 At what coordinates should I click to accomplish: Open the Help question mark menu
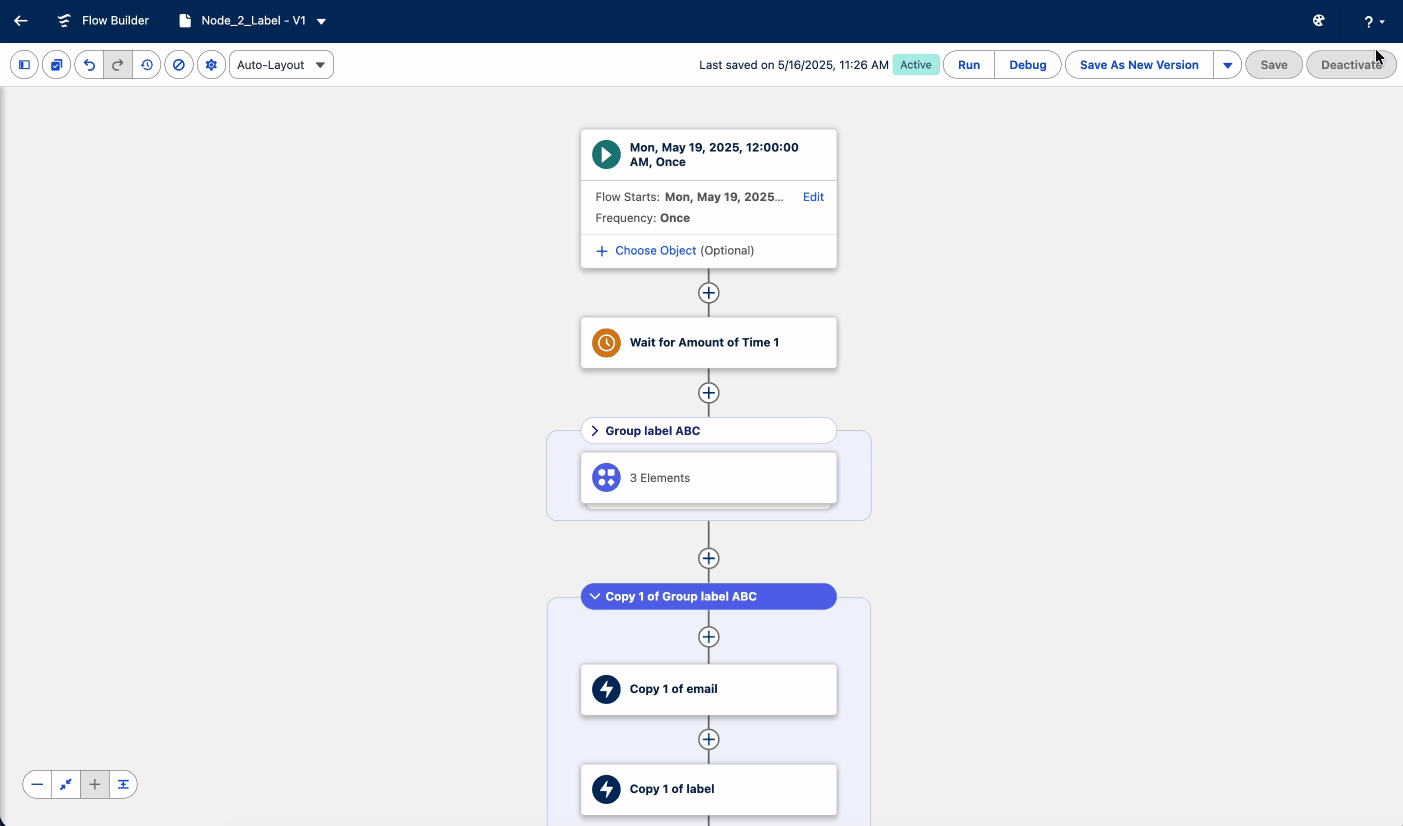click(x=1374, y=22)
